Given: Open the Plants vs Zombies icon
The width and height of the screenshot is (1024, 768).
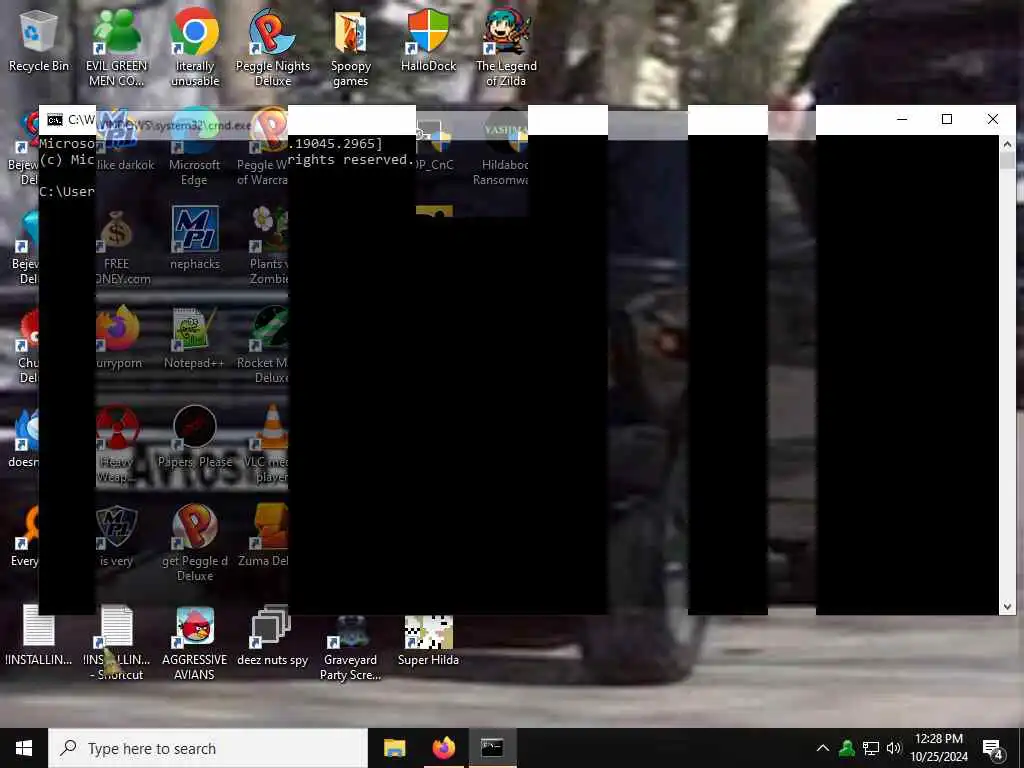Looking at the screenshot, I should 268,247.
